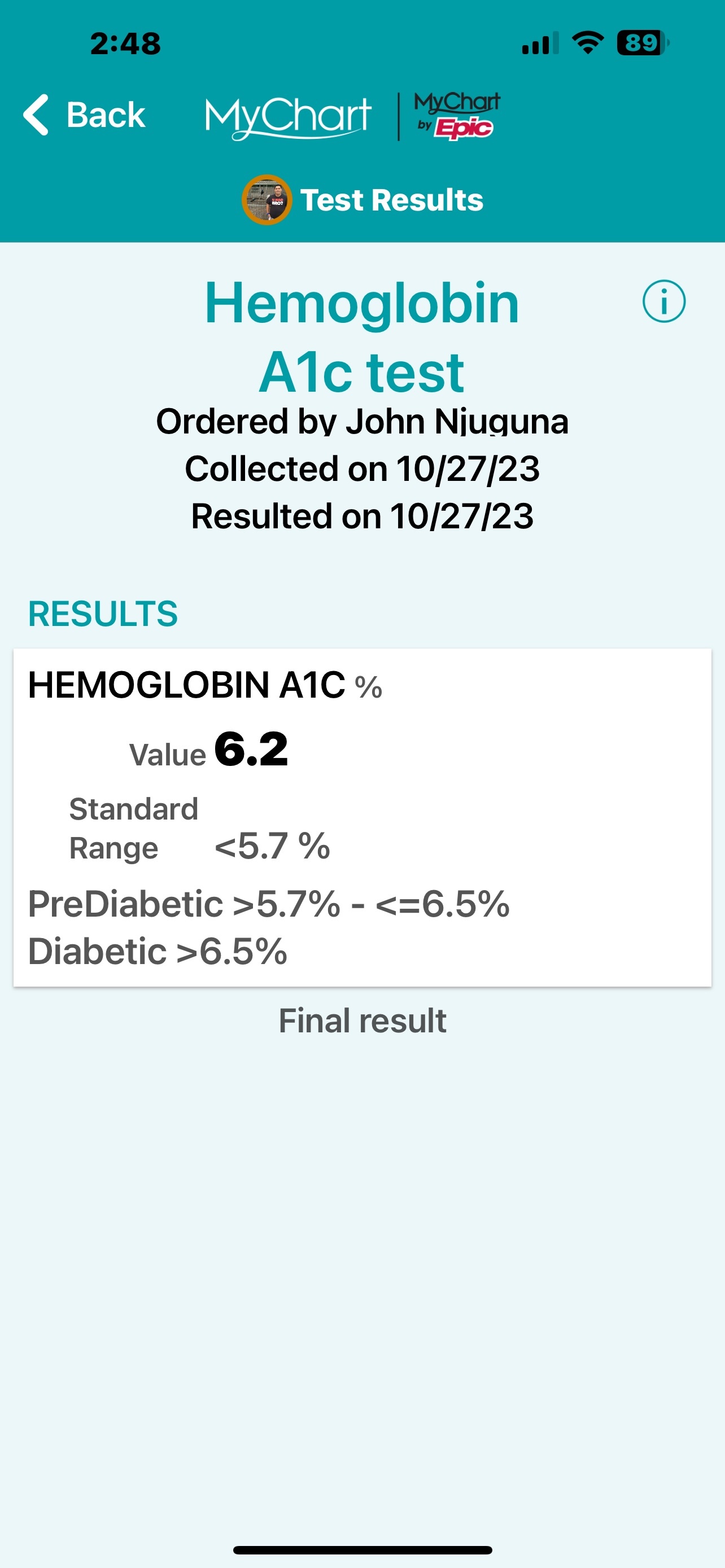This screenshot has width=725, height=1568.
Task: Tap the RESULTS section header
Action: point(103,614)
